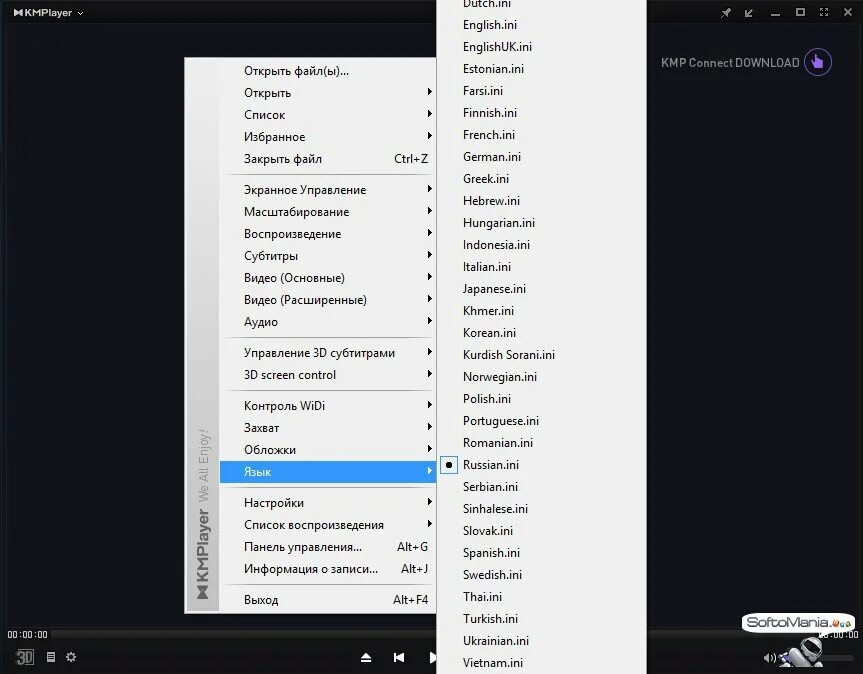The image size is (863, 674).
Task: Open the 'Контроль WiDi' submenu
Action: [x=327, y=406]
